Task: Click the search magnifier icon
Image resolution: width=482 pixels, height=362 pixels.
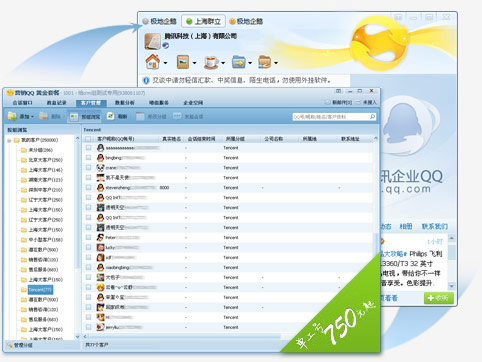Action: pyautogui.click(x=372, y=116)
